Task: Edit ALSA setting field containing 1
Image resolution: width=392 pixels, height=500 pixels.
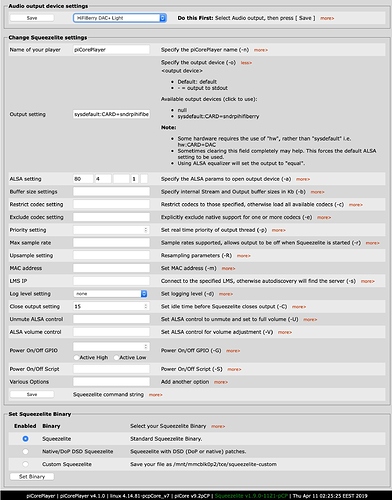Action: click(135, 179)
